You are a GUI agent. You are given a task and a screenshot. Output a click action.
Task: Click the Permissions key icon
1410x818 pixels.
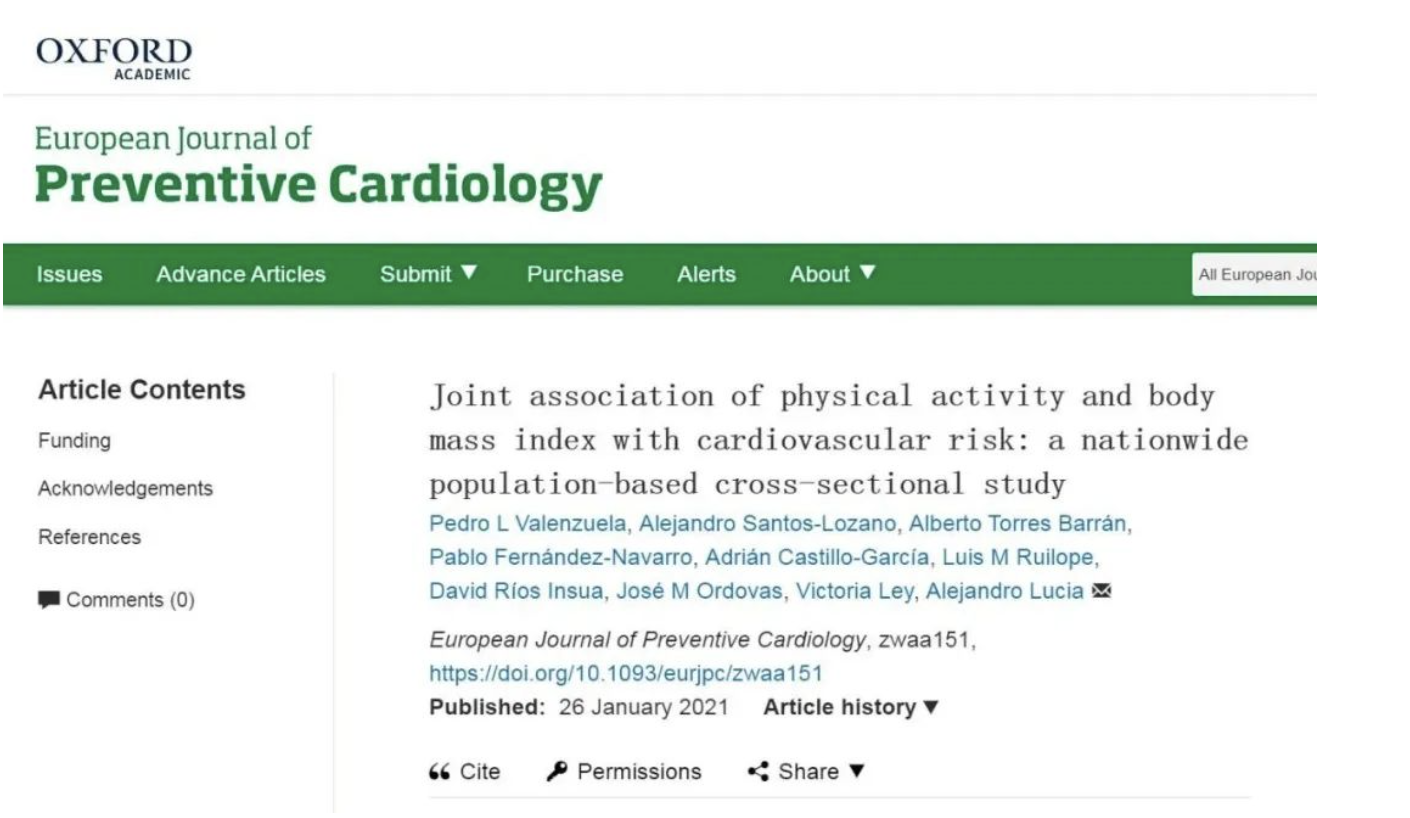557,772
